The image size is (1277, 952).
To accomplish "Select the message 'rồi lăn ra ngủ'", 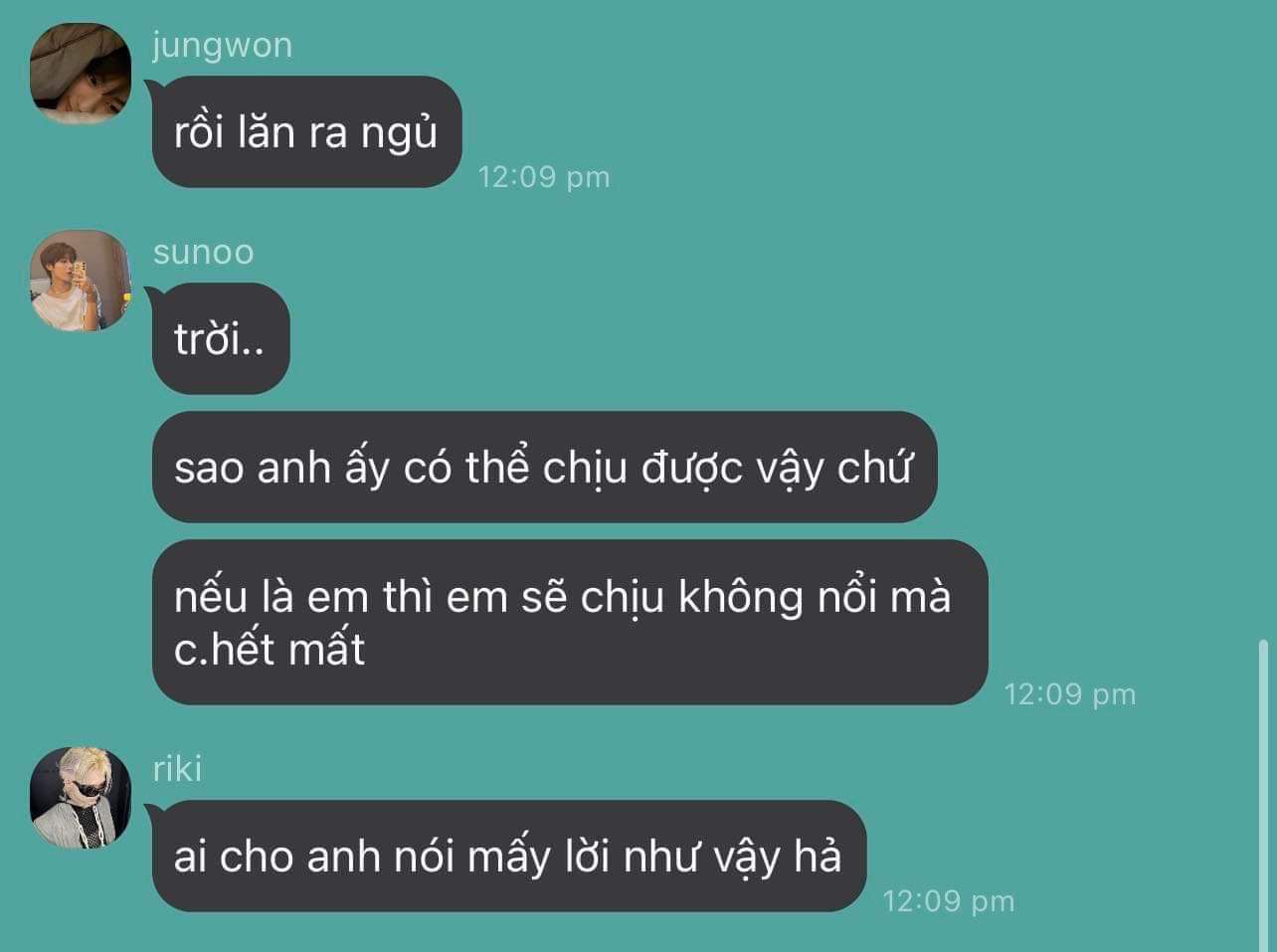I will click(306, 131).
